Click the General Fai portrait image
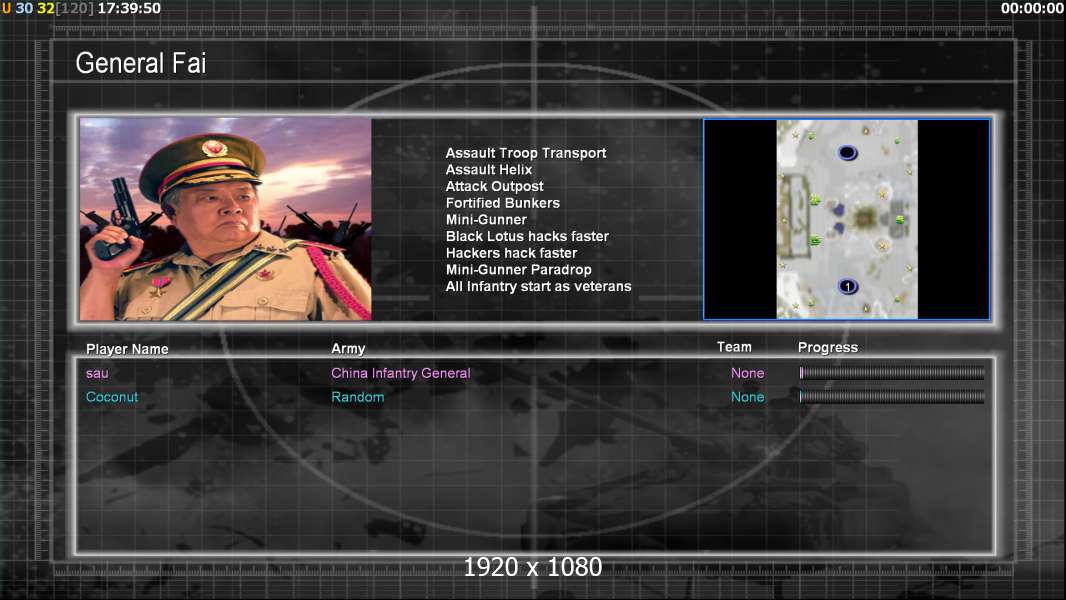 point(226,219)
